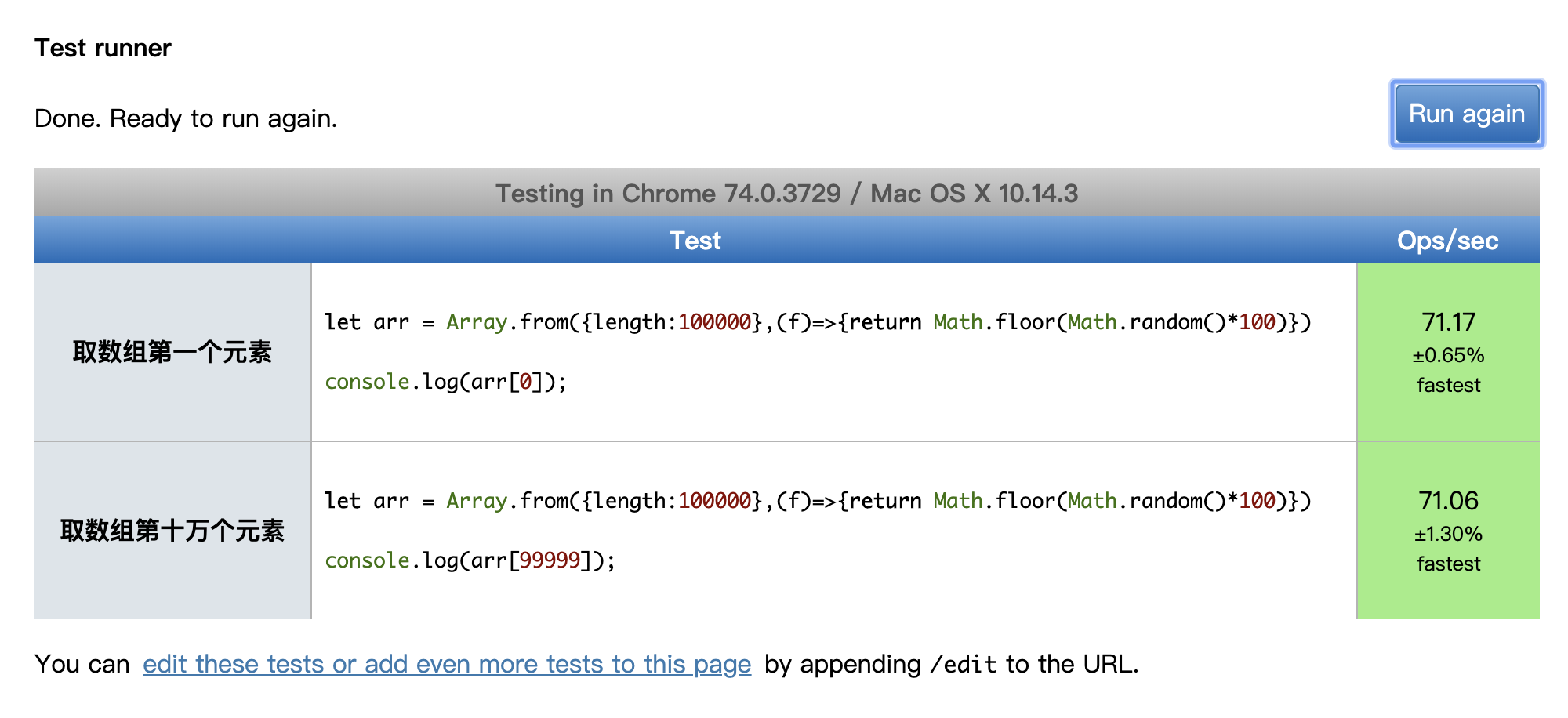Click the ±0.65% margin value
The height and width of the screenshot is (718, 1568).
pyautogui.click(x=1448, y=356)
